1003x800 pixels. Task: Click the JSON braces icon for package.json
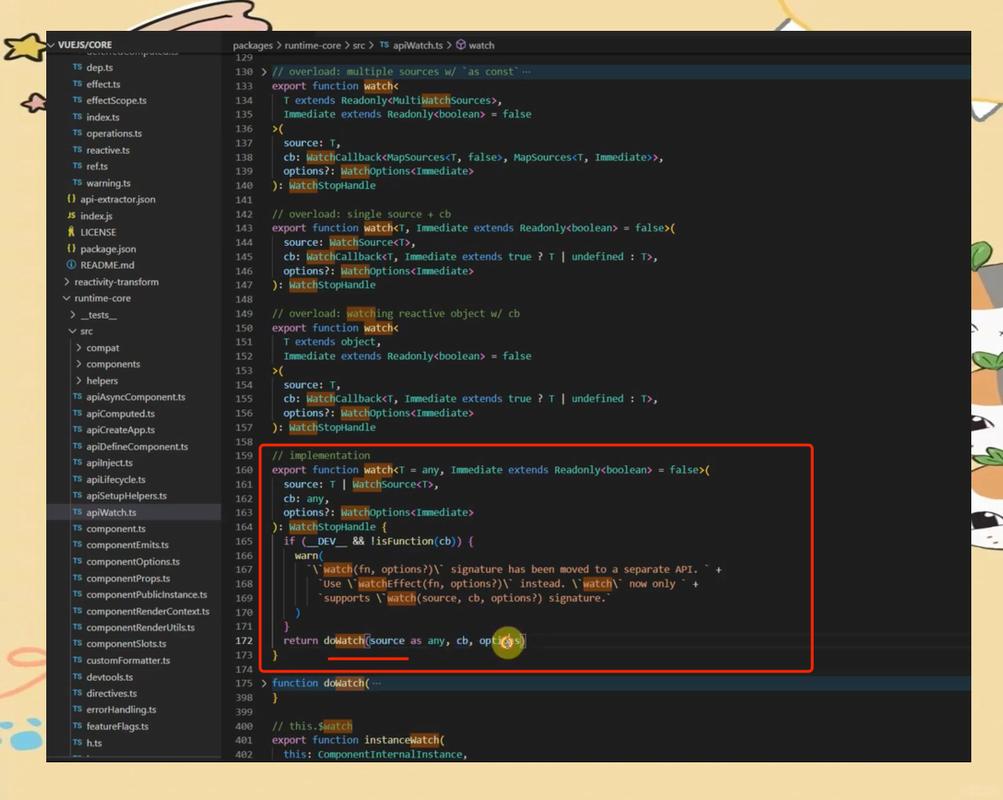coord(71,249)
